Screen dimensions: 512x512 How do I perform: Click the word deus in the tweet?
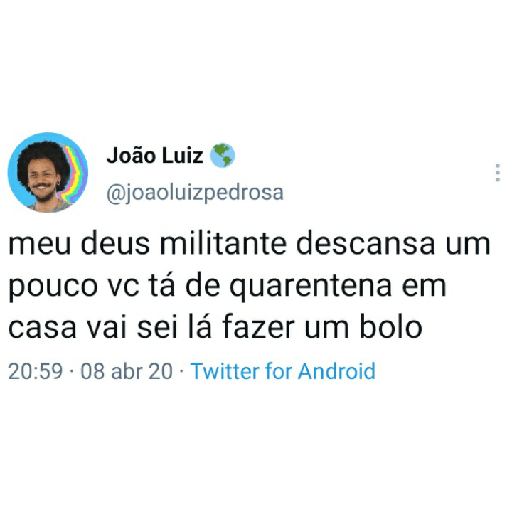(115, 243)
